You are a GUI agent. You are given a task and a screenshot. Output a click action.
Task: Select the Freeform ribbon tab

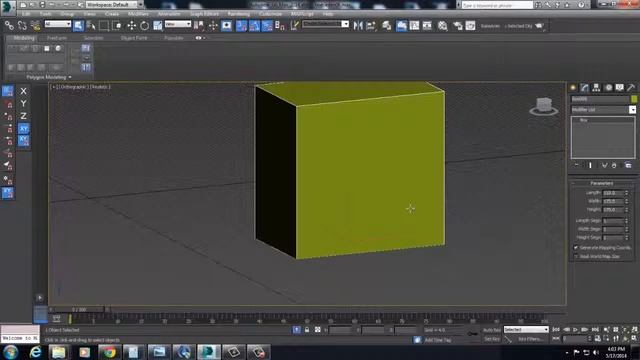point(57,38)
